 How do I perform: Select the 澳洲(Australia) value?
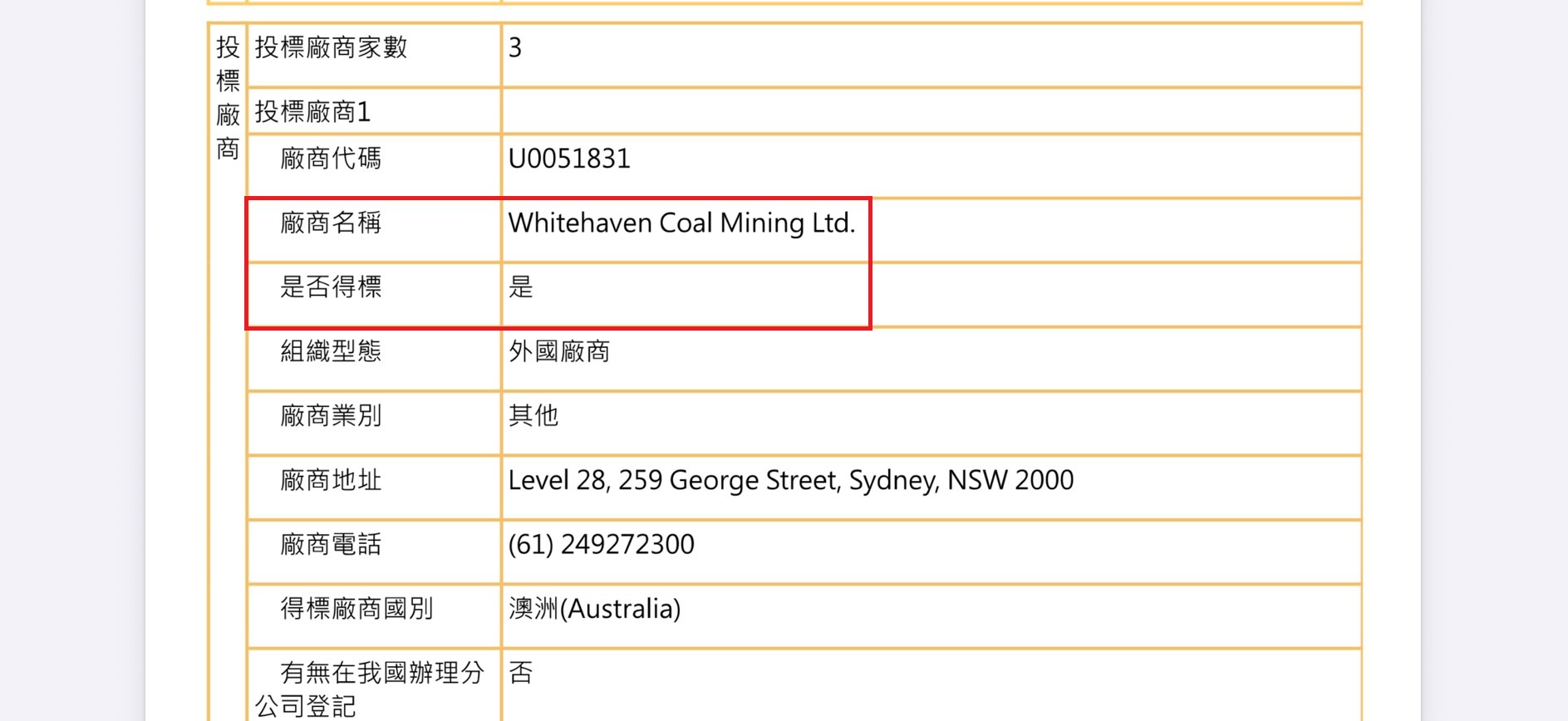click(594, 609)
